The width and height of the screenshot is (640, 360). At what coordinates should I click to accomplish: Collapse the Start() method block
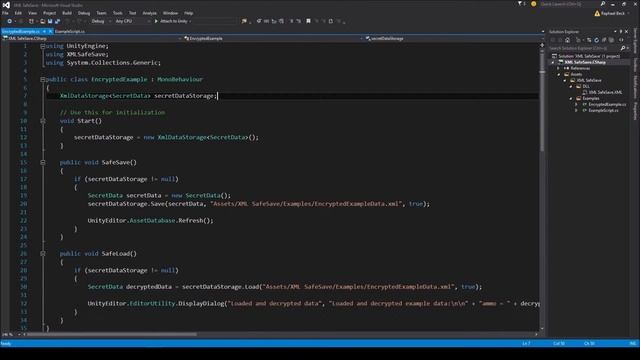pyautogui.click(x=42, y=121)
